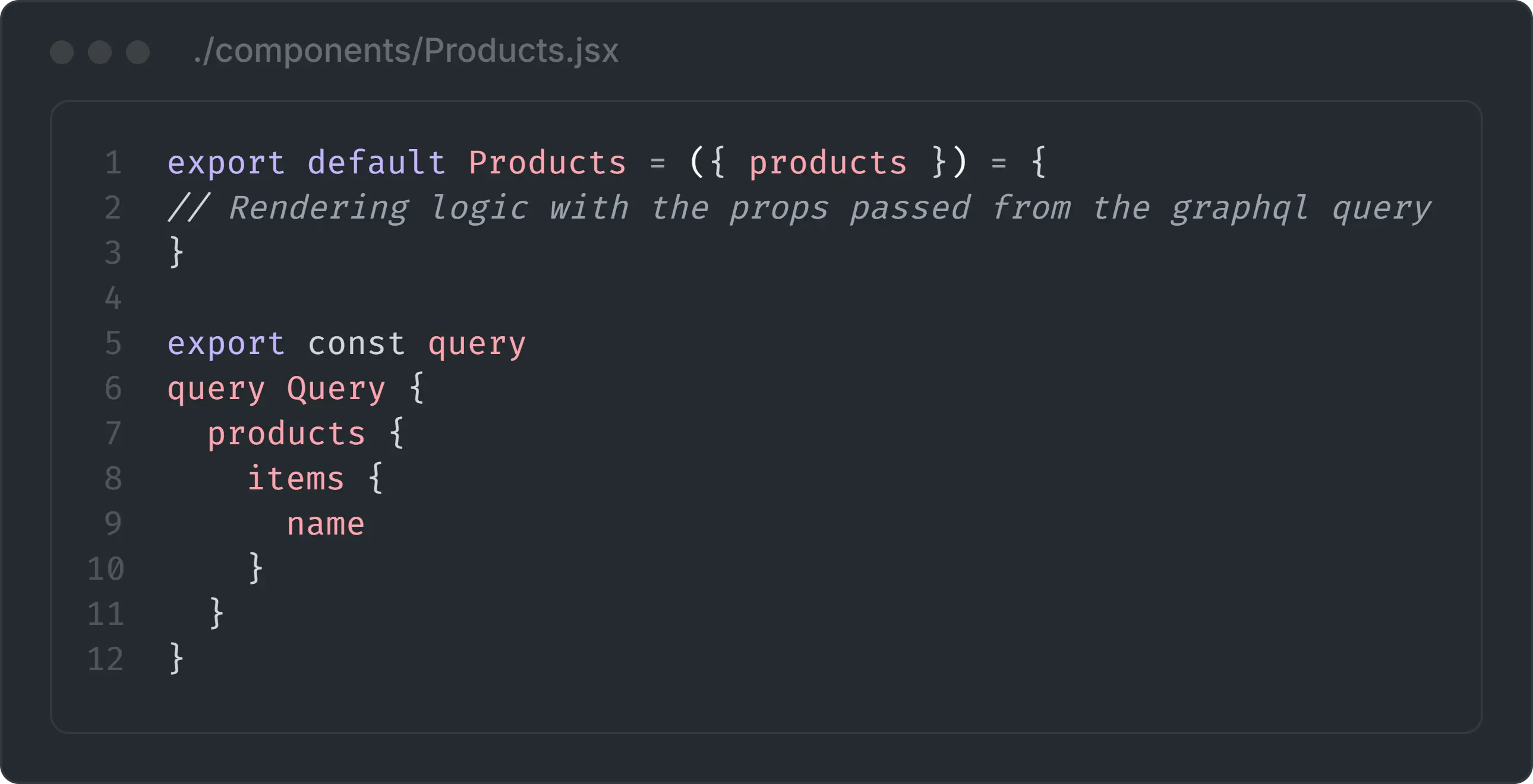Image resolution: width=1533 pixels, height=784 pixels.
Task: Click the first window control dot
Action: (x=62, y=52)
